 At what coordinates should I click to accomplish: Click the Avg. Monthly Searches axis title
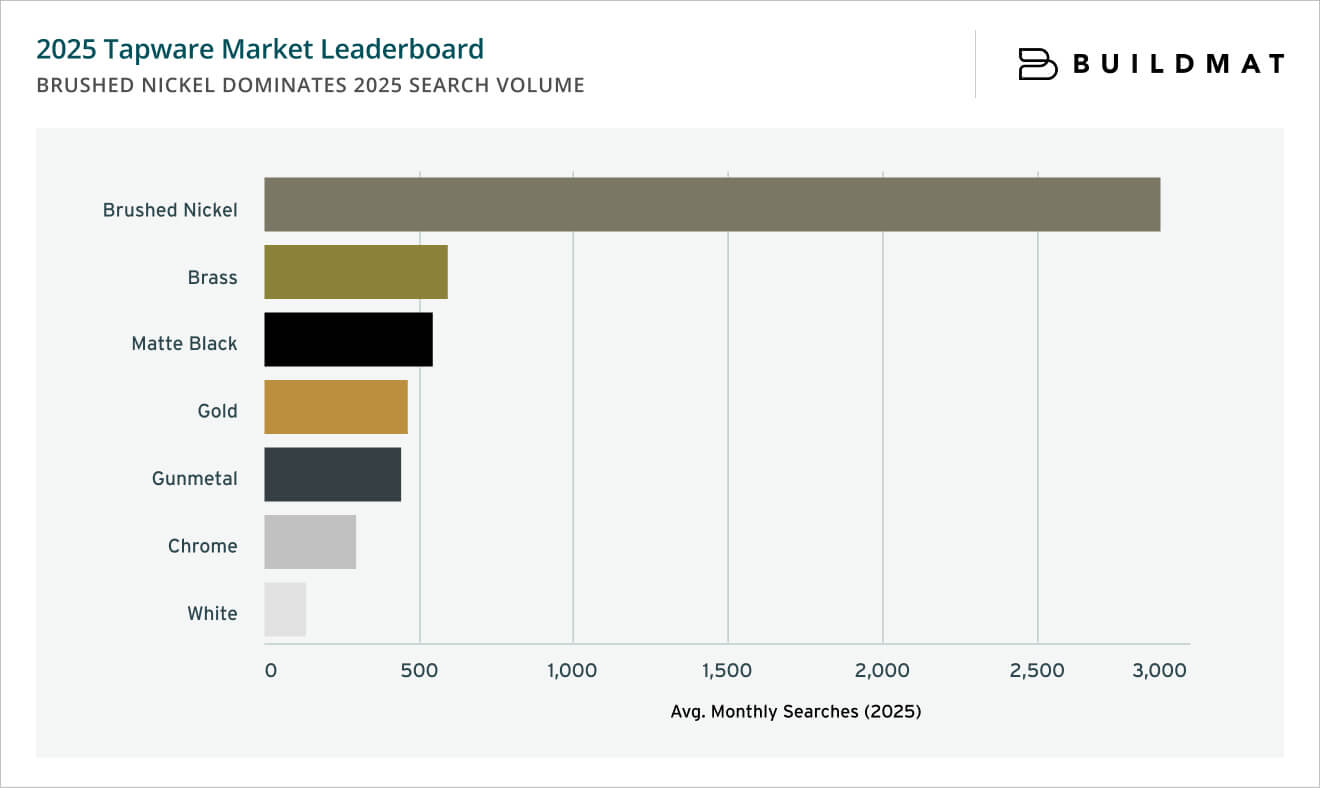(798, 712)
